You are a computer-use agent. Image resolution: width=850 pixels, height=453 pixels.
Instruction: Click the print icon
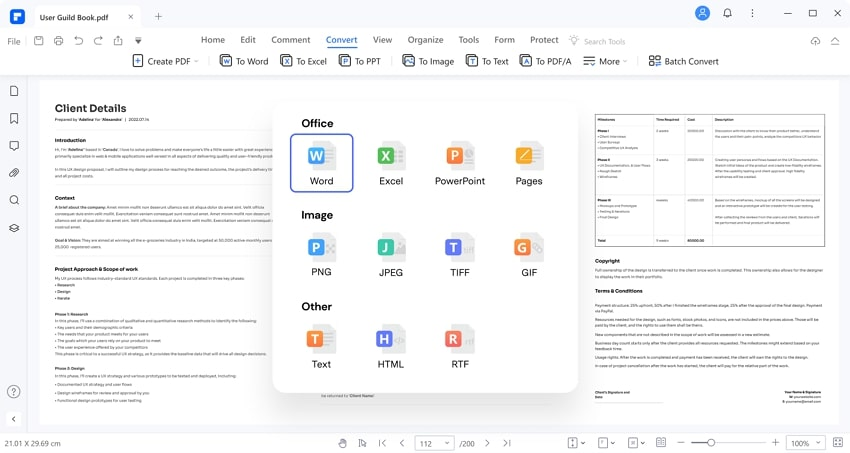tap(59, 41)
